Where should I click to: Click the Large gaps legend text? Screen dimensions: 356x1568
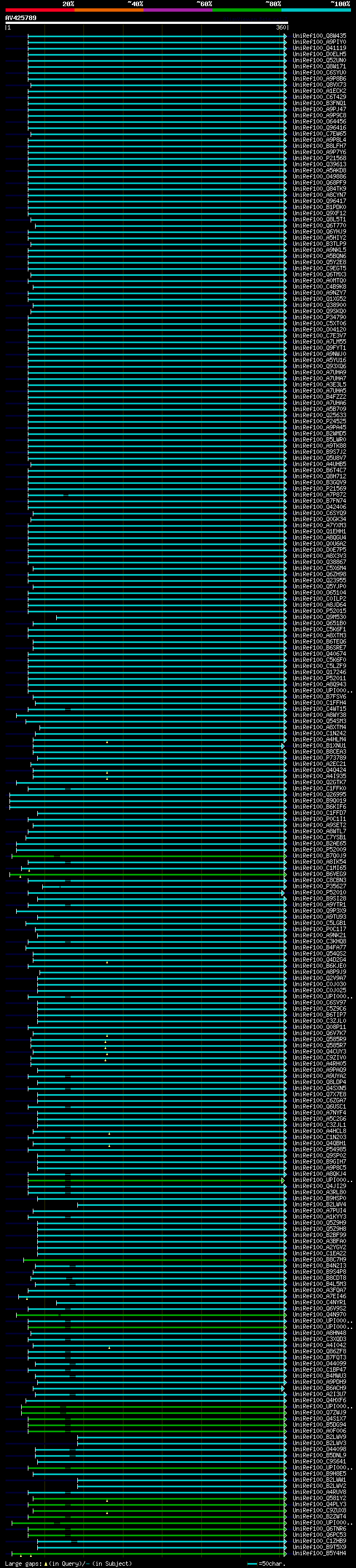23,1563
